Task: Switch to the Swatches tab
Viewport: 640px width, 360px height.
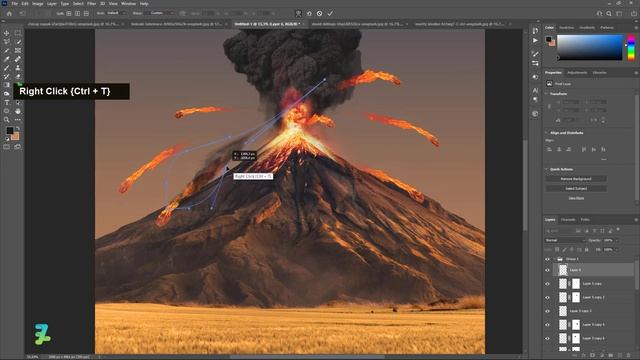Action: pos(567,28)
